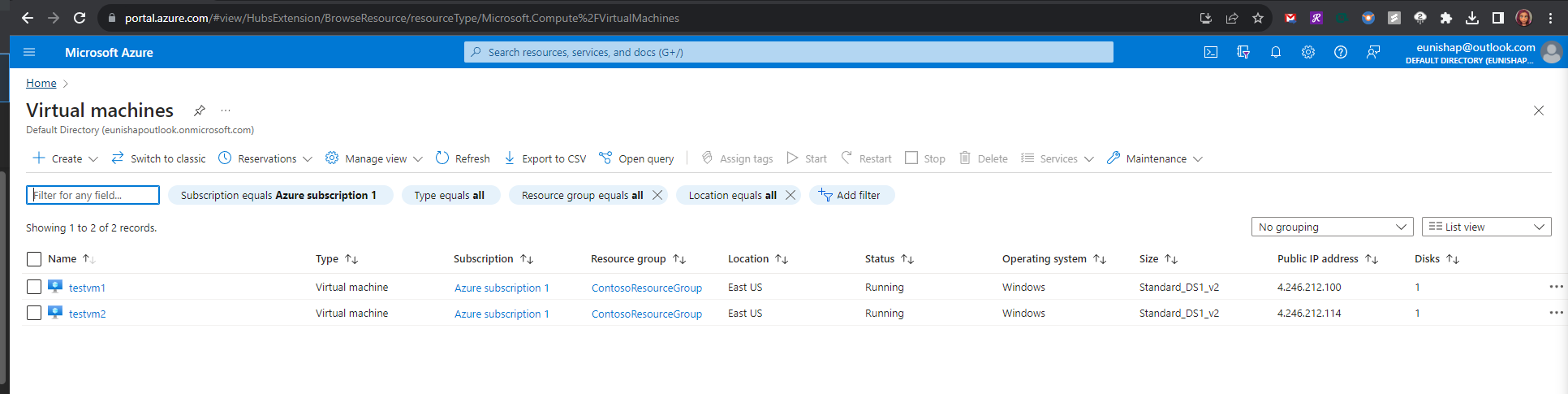
Task: Toggle the select-all checkbox in the header
Action: (x=34, y=259)
